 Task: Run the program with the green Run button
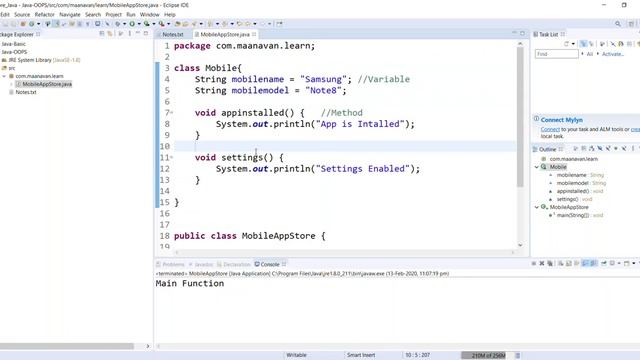(x=132, y=24)
